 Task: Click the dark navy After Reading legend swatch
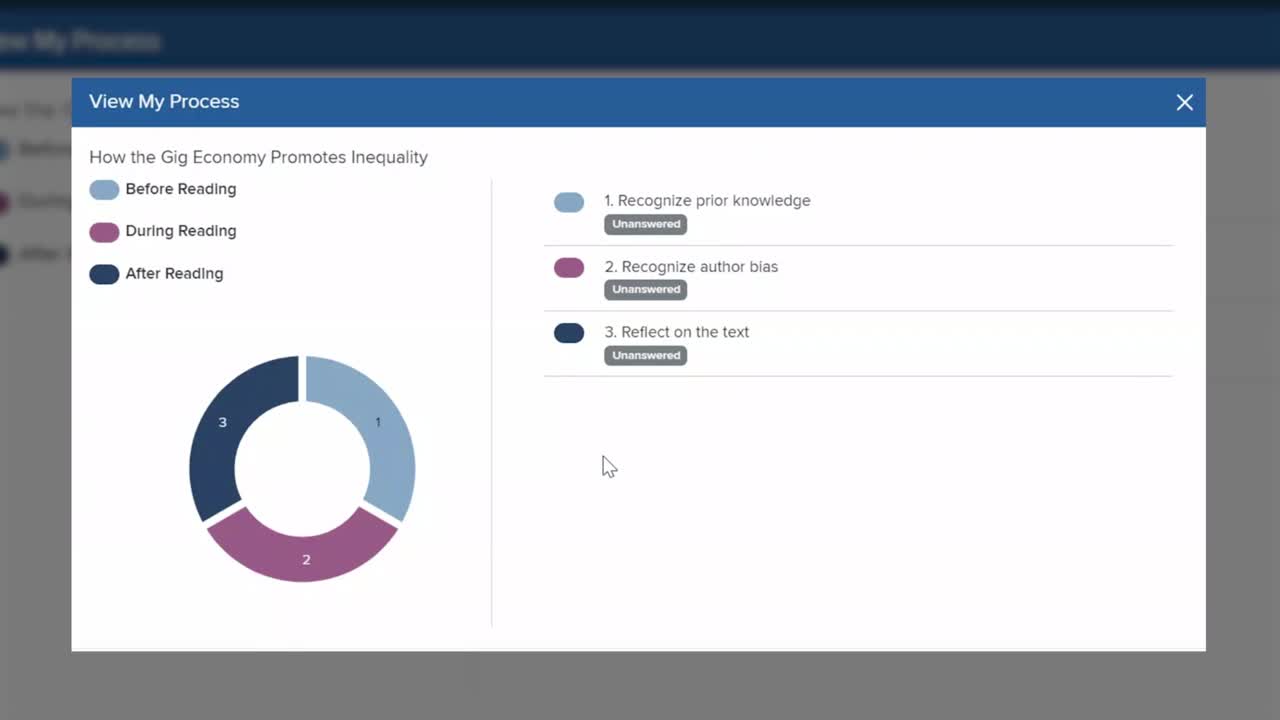click(x=104, y=274)
